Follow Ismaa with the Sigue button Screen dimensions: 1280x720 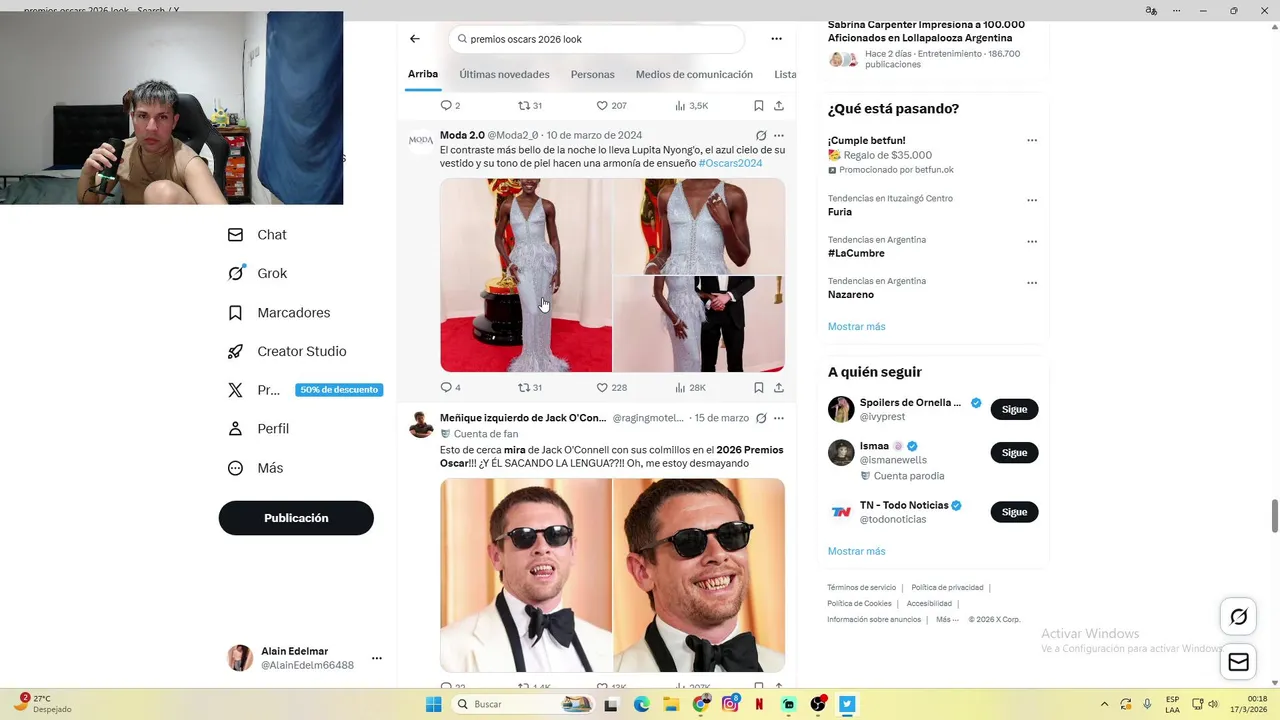[x=1014, y=452]
